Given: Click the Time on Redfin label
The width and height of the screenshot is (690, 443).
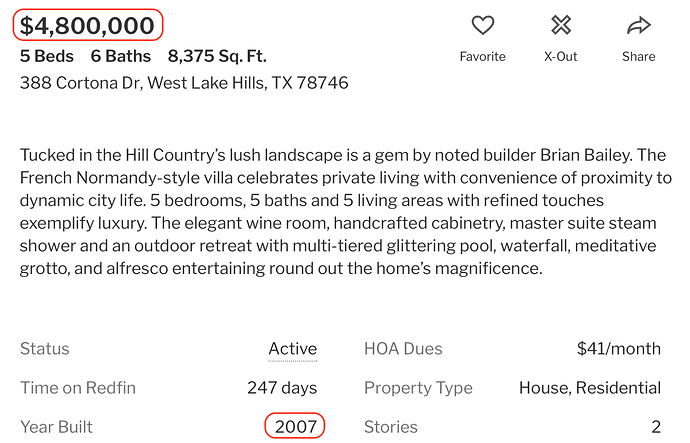Looking at the screenshot, I should [78, 388].
